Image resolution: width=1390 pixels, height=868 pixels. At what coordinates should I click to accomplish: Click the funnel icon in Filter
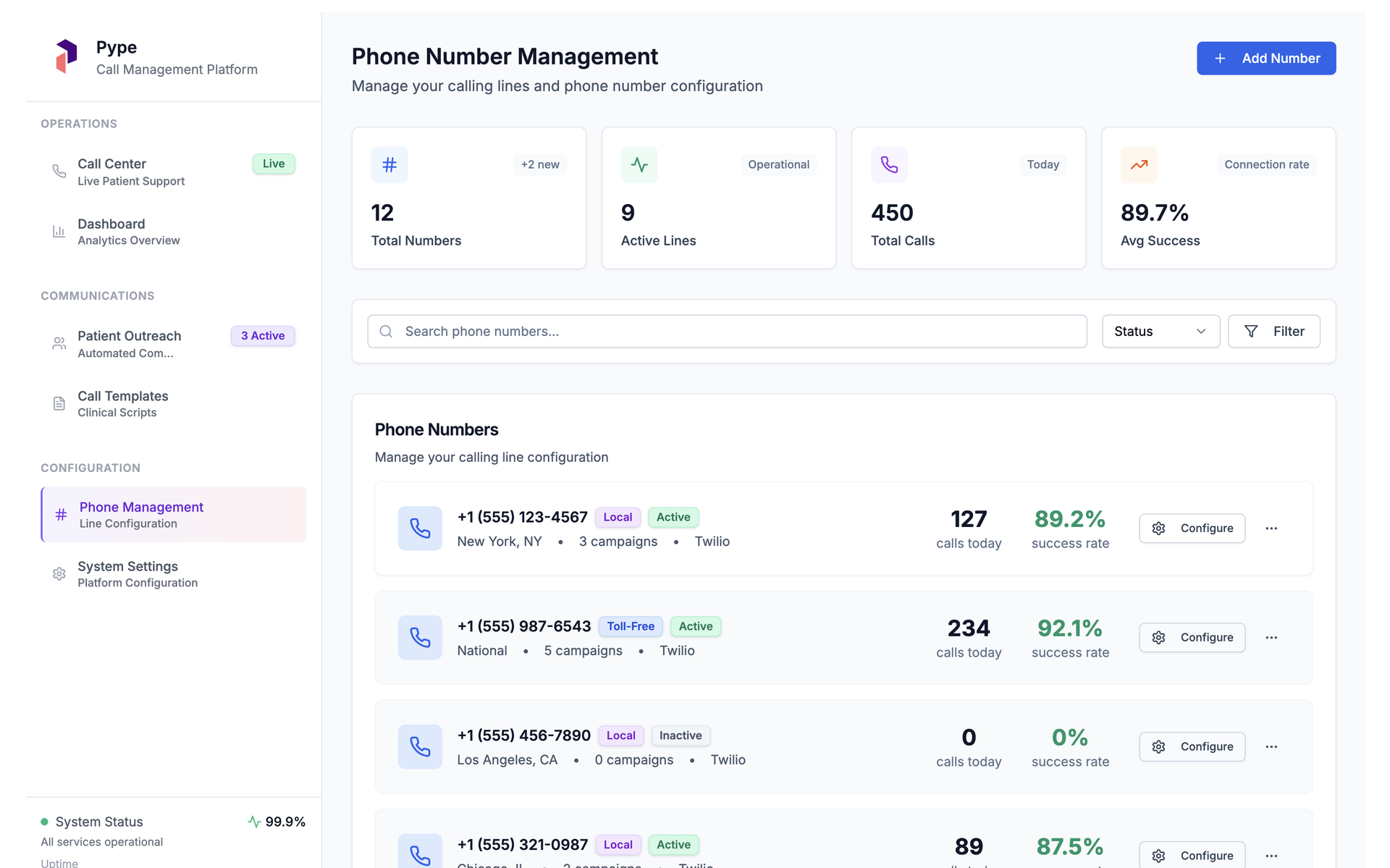point(1251,332)
